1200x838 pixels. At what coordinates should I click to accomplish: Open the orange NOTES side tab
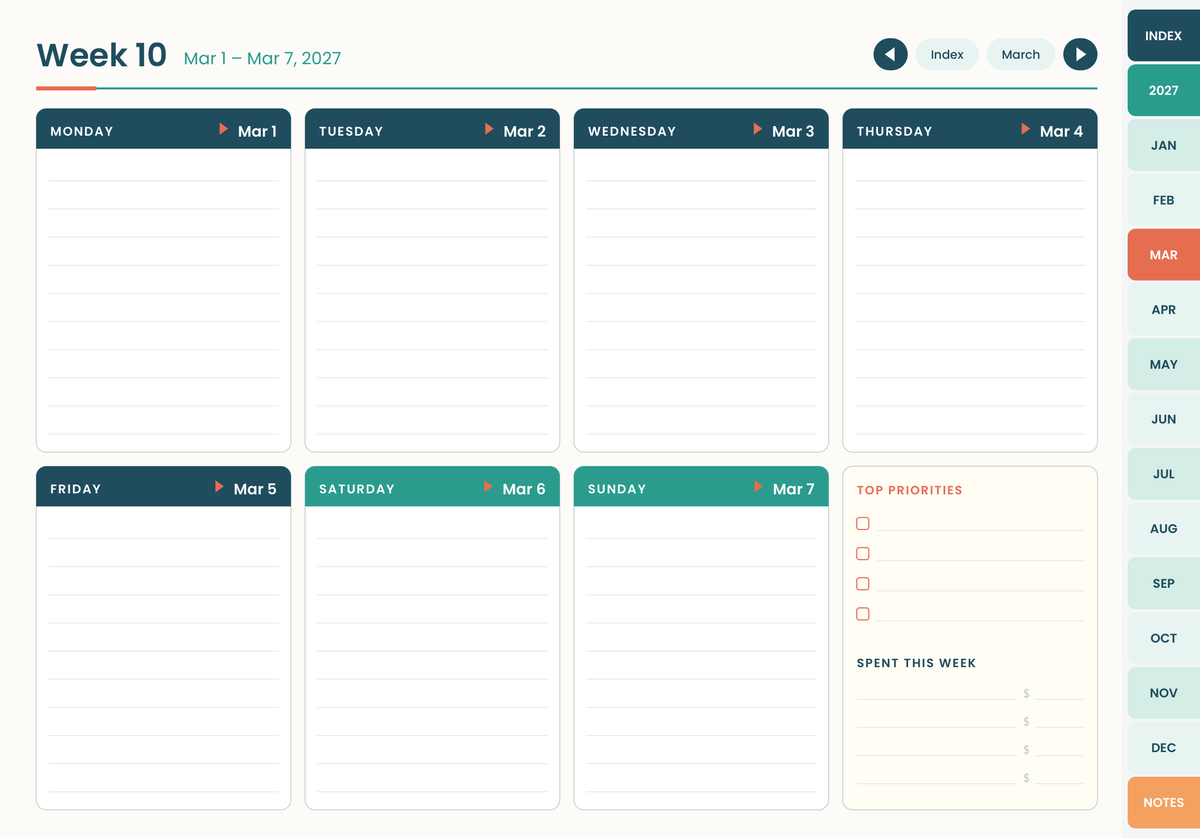point(1164,802)
